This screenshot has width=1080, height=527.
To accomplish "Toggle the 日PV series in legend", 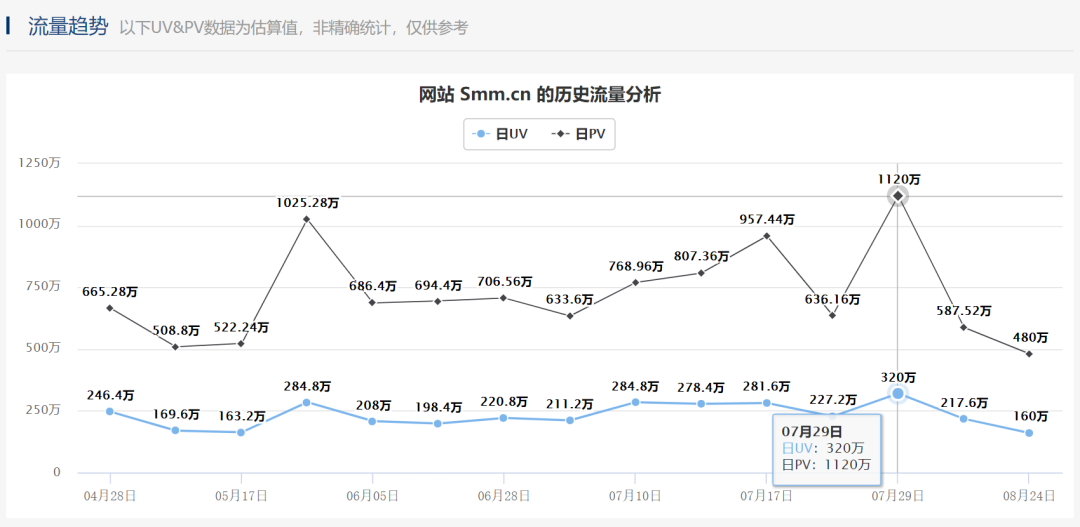I will (579, 134).
